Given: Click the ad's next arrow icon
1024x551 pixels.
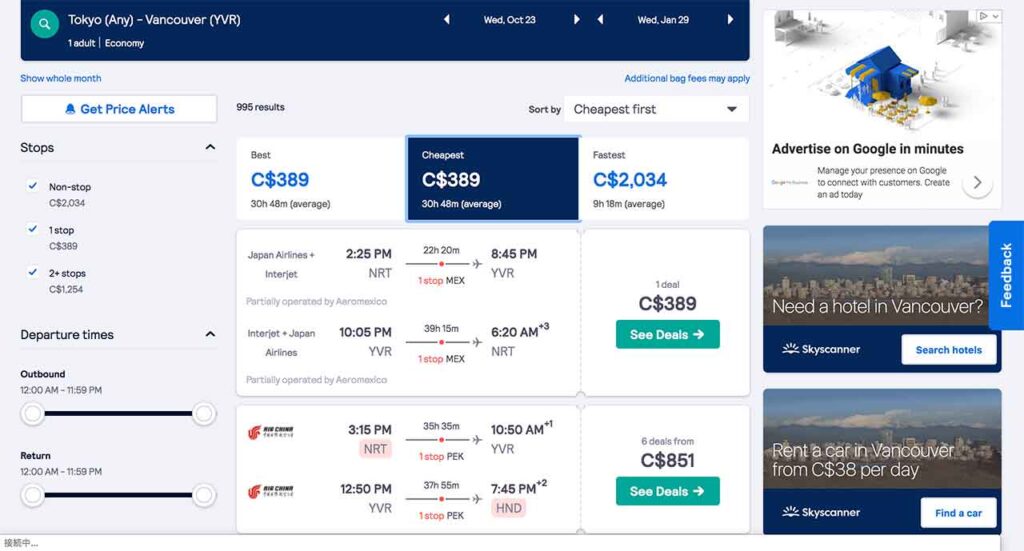Looking at the screenshot, I should click(x=977, y=182).
